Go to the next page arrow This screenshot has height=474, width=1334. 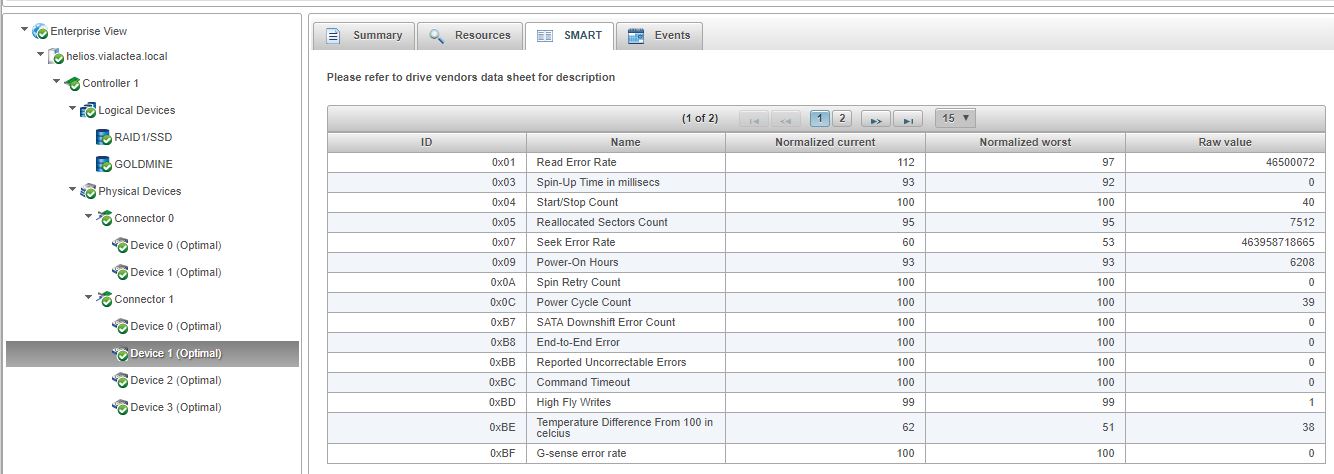tap(875, 119)
